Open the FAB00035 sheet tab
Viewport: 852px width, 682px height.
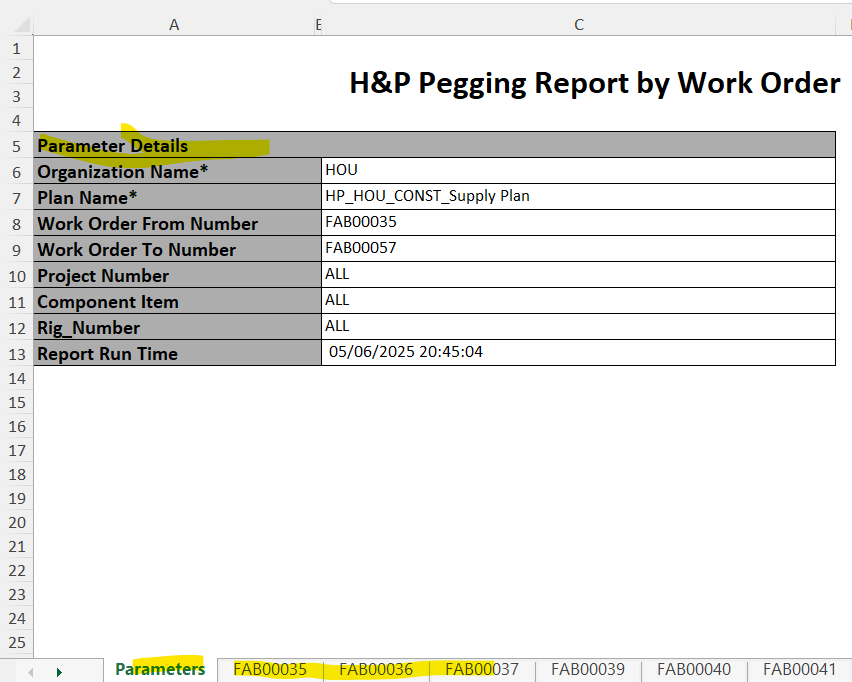point(270,669)
